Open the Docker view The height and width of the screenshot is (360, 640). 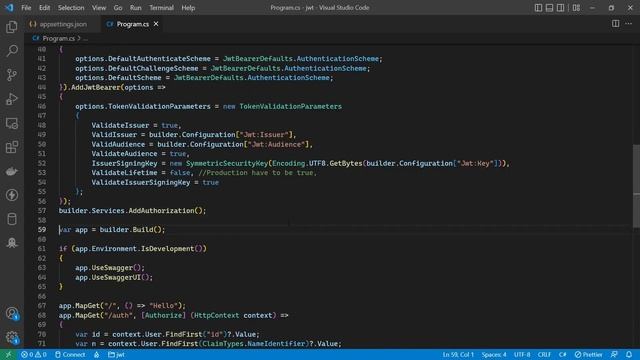12,171
